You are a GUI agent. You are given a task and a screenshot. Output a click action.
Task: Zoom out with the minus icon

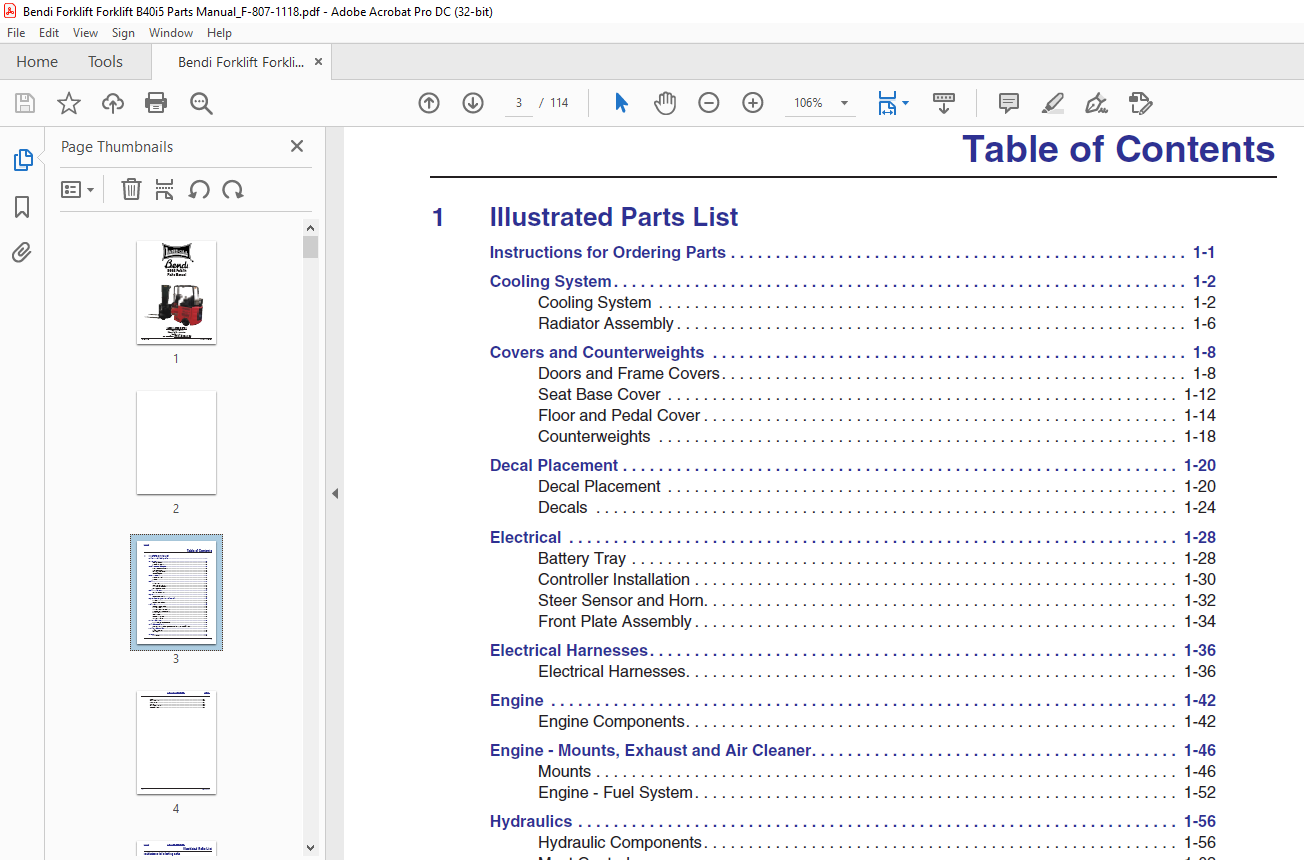click(709, 103)
